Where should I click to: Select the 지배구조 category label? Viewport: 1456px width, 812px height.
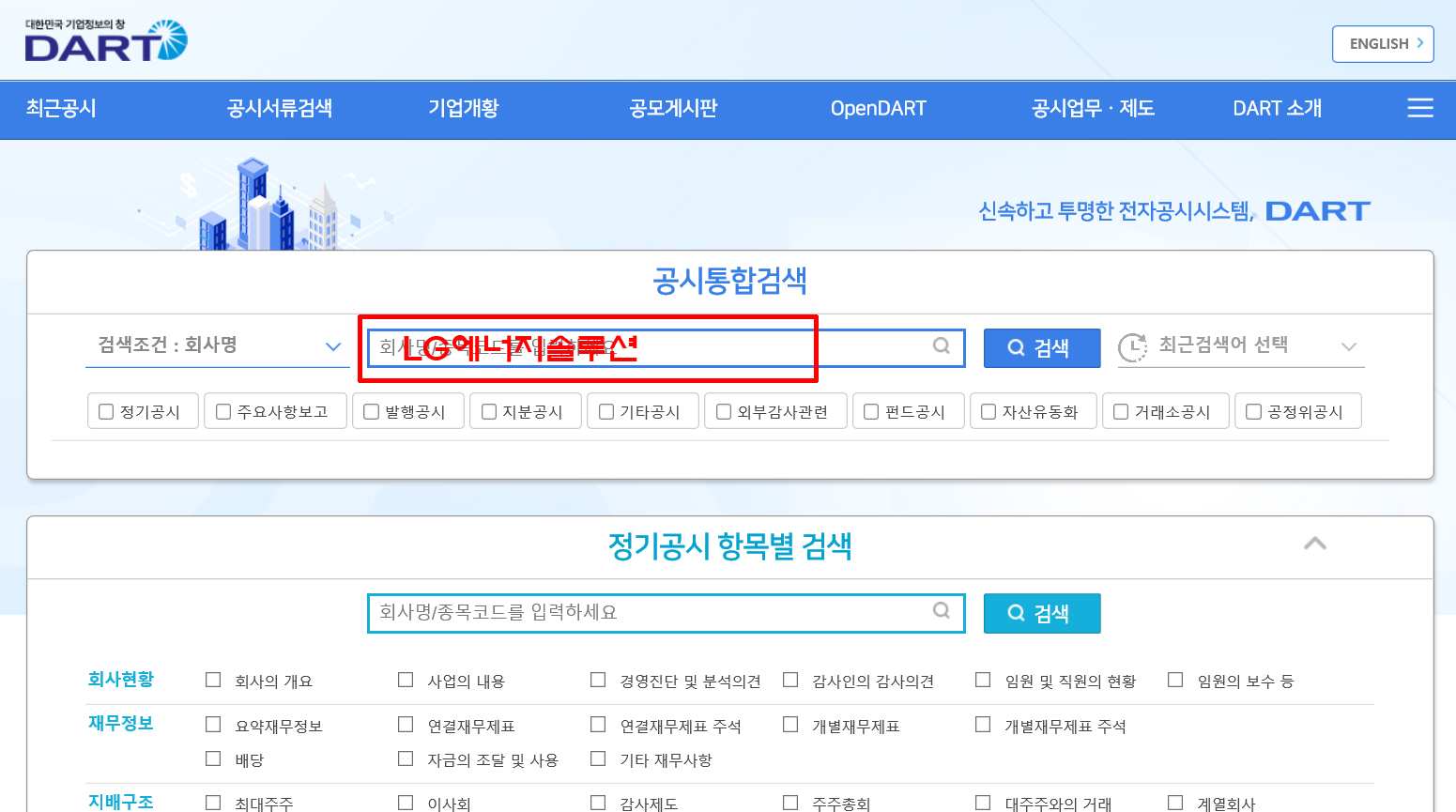(121, 802)
